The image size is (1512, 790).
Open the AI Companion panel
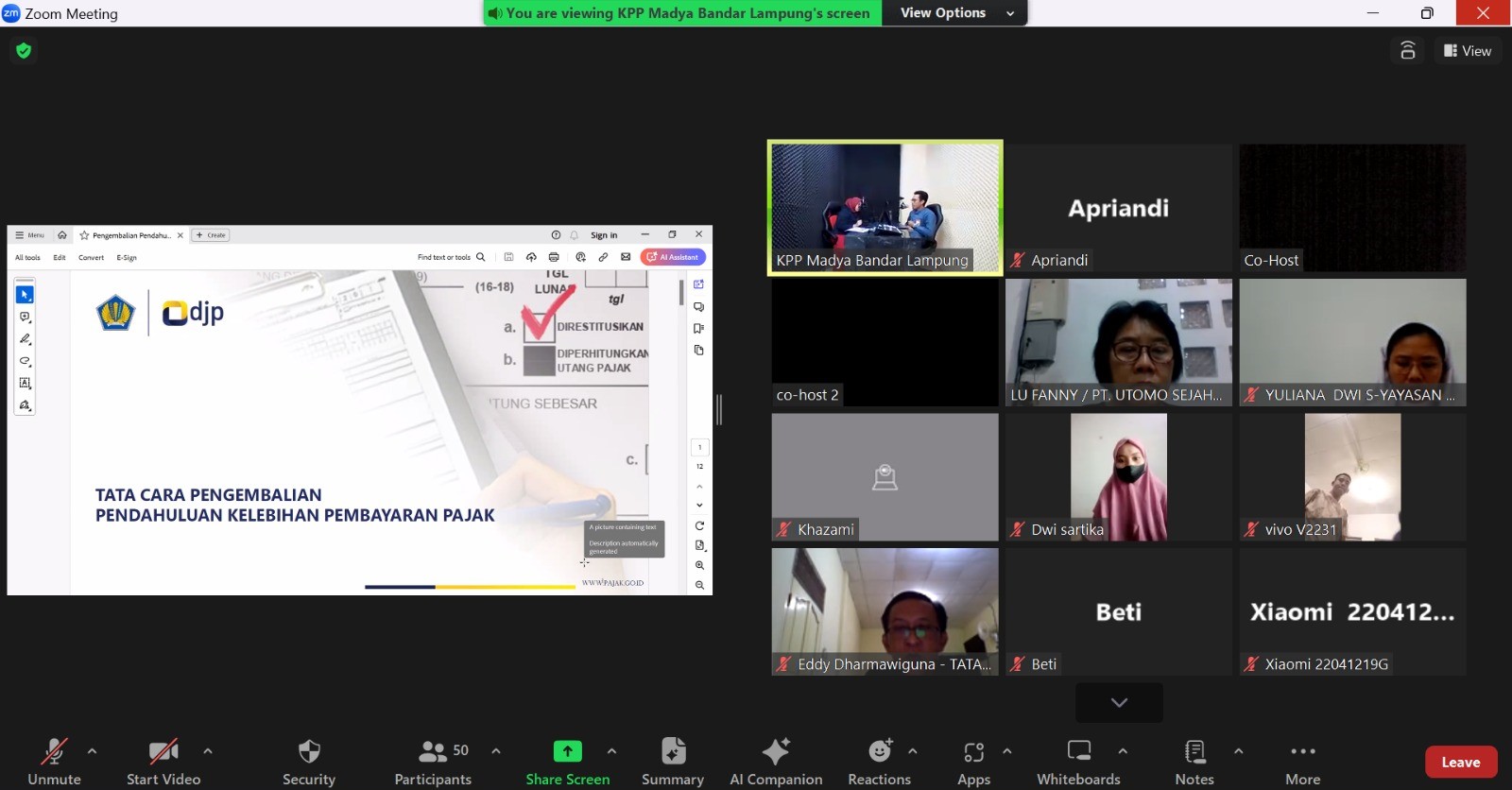(775, 761)
